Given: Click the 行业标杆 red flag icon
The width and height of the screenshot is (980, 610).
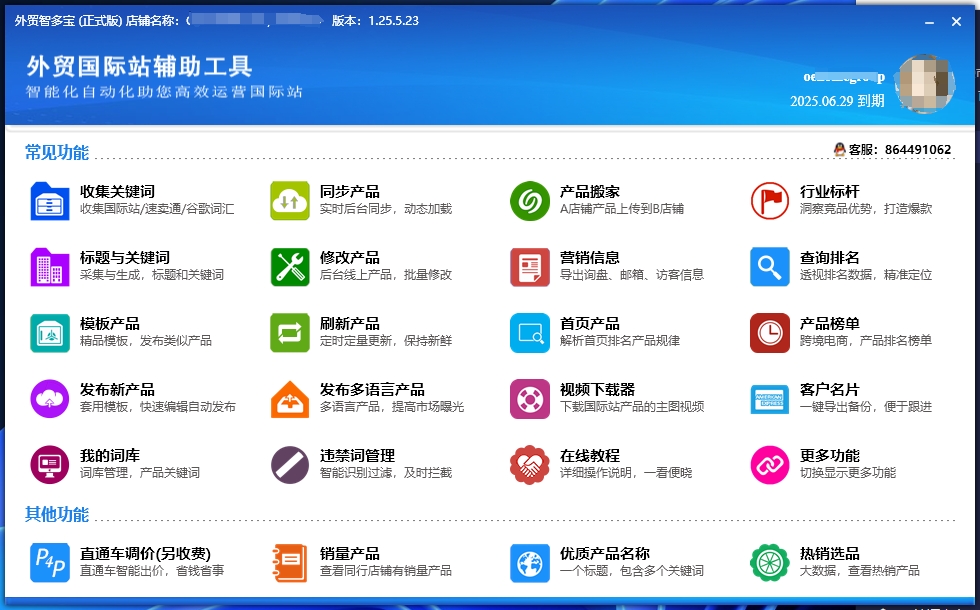Looking at the screenshot, I should [x=770, y=201].
